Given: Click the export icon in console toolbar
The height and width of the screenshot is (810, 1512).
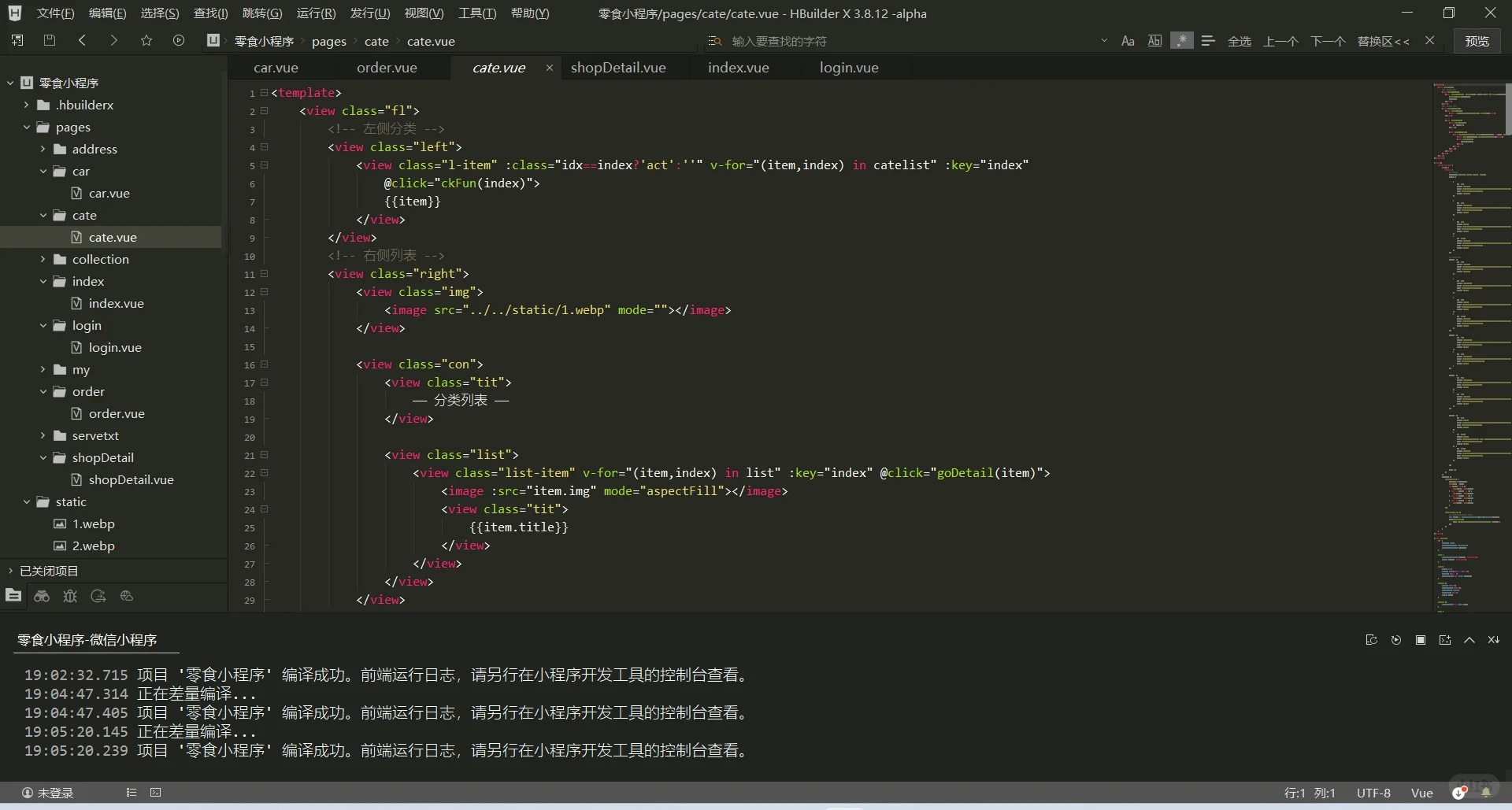Looking at the screenshot, I should (1445, 640).
